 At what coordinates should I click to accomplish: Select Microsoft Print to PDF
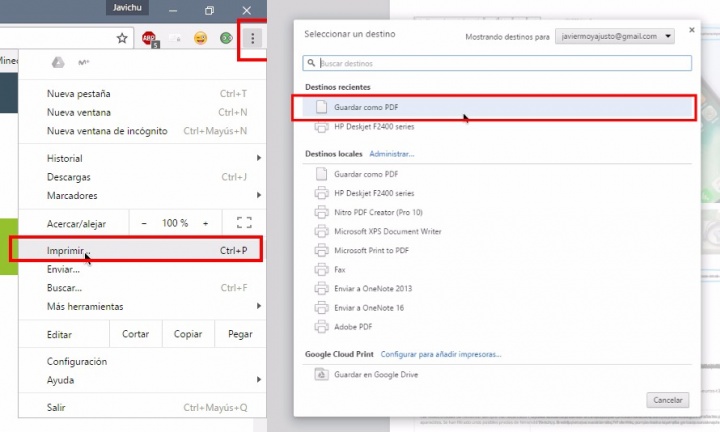(x=497, y=250)
